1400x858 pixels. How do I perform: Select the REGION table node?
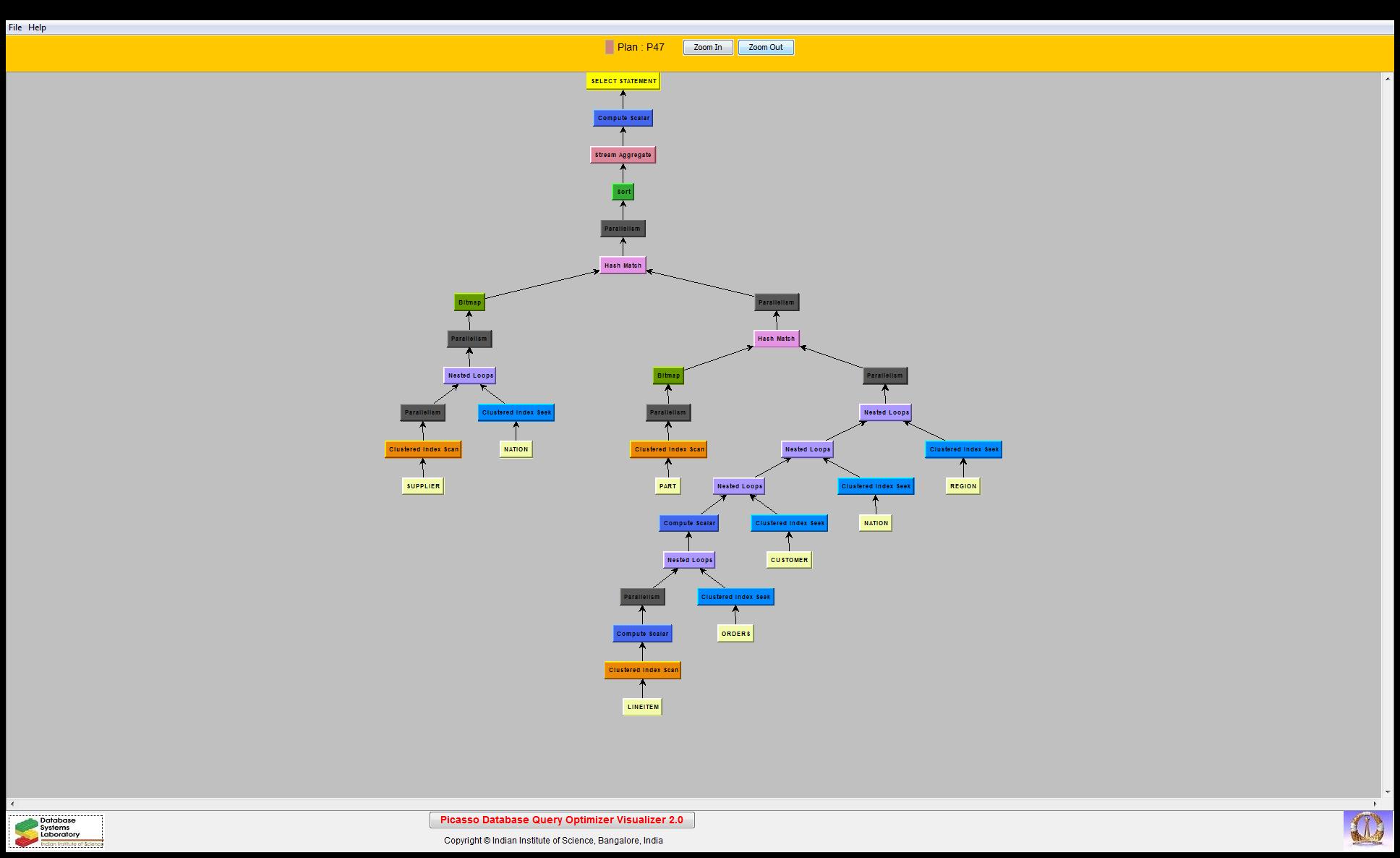click(962, 486)
